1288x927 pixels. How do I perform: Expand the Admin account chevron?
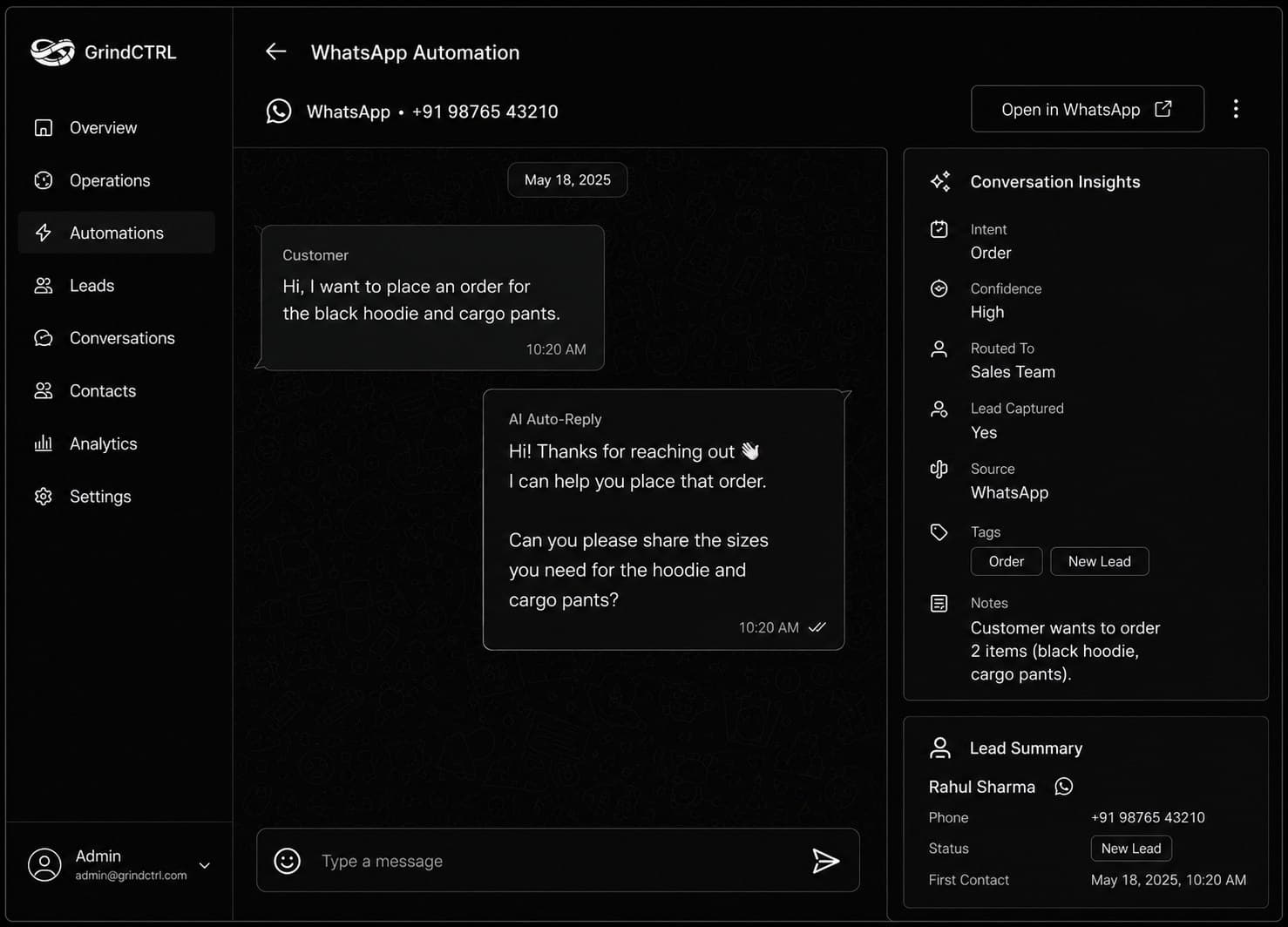[x=205, y=865]
